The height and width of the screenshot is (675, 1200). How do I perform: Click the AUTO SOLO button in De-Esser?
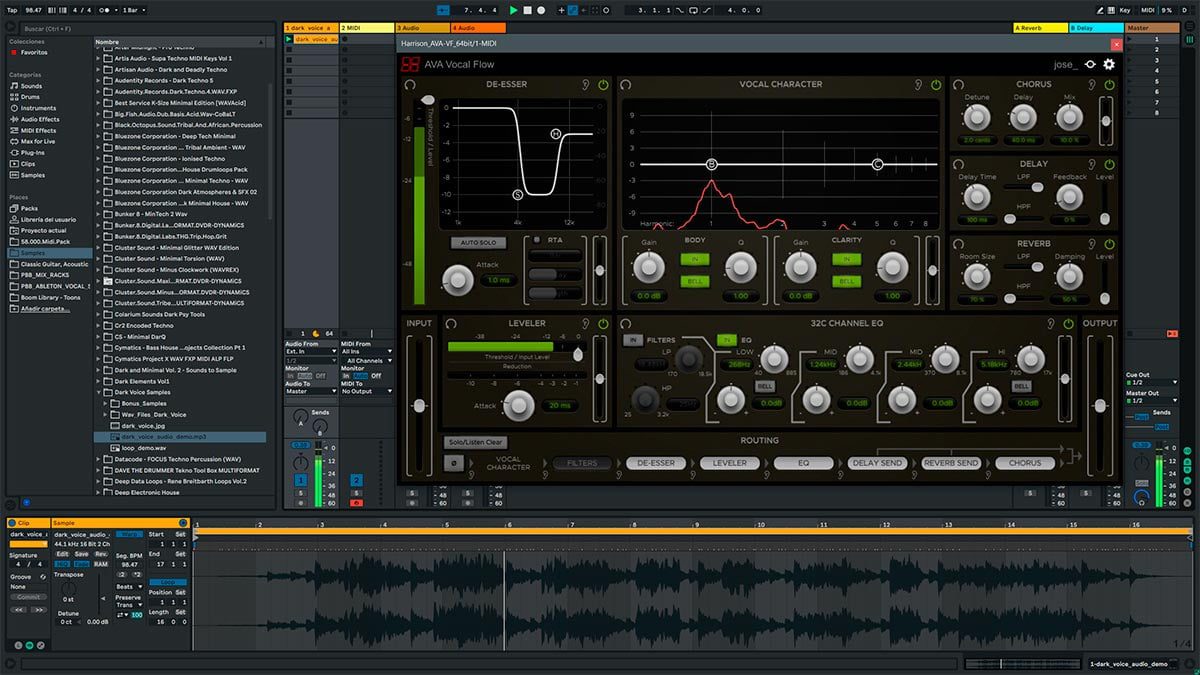click(x=479, y=243)
